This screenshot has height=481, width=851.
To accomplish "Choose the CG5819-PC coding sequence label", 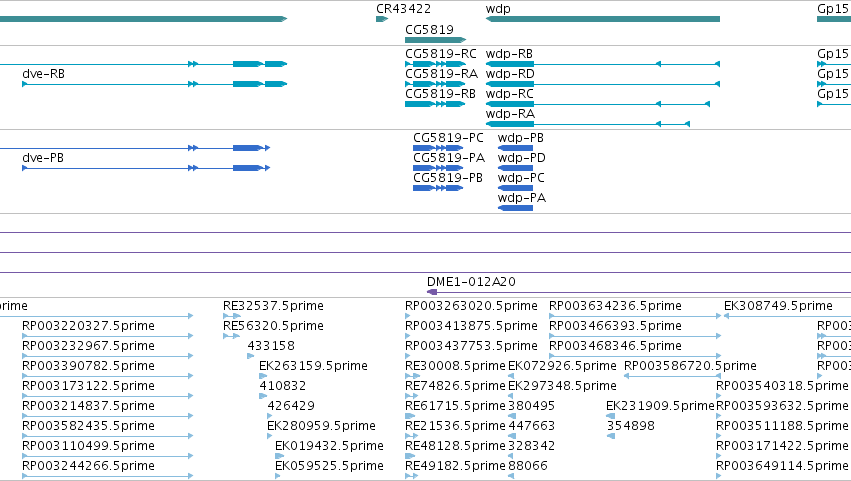I will 448,137.
